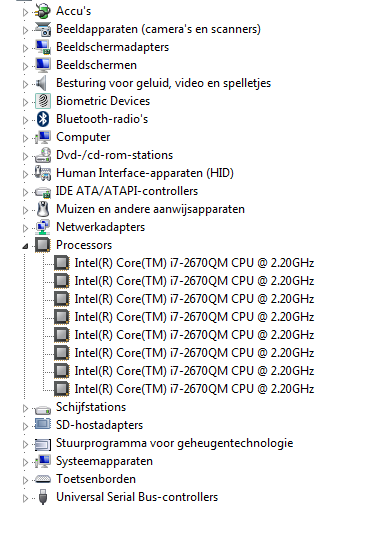
Task: Click the Accu's battery icon
Action: point(43,11)
